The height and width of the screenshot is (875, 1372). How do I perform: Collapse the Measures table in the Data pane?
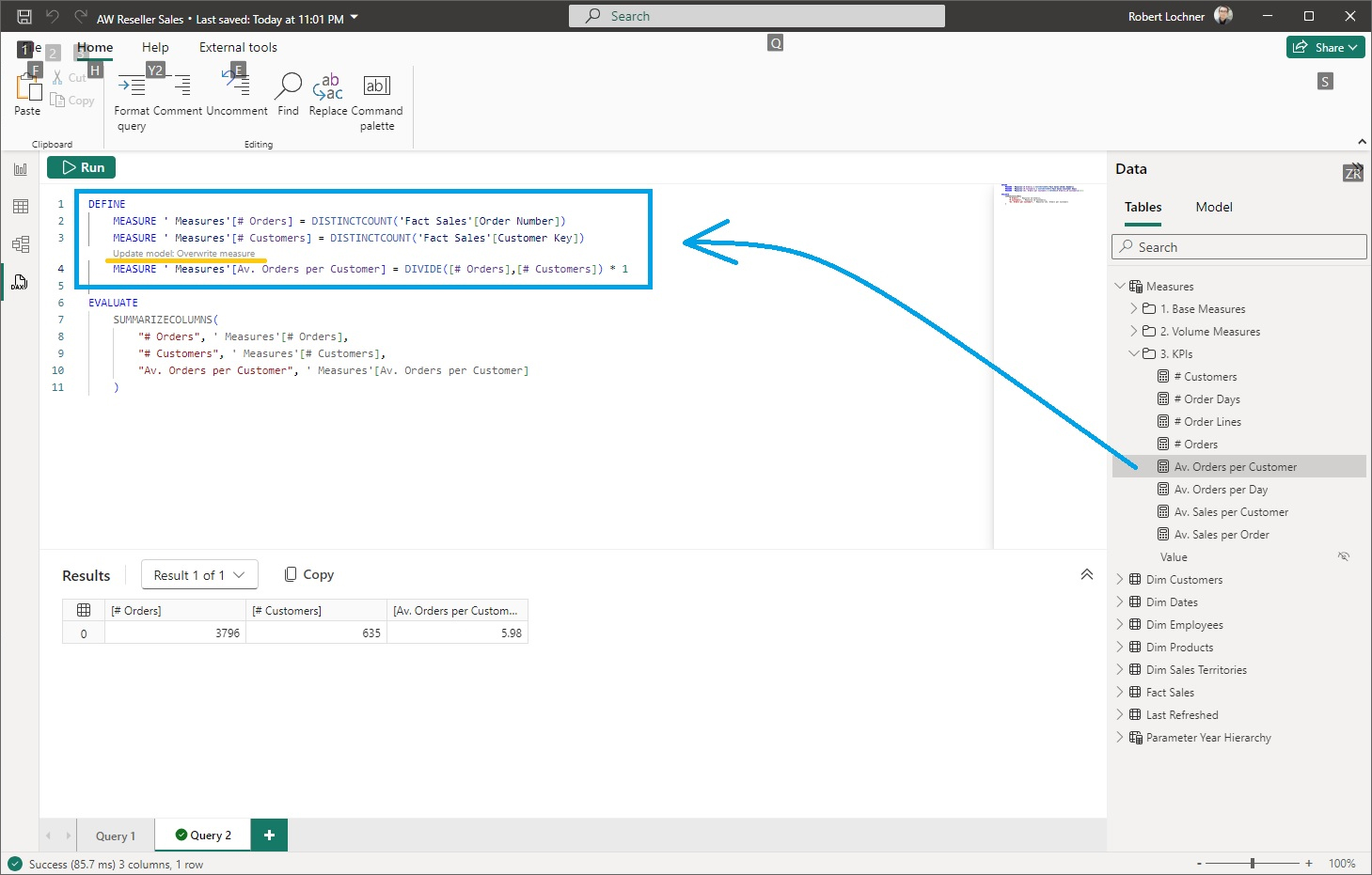[1120, 286]
